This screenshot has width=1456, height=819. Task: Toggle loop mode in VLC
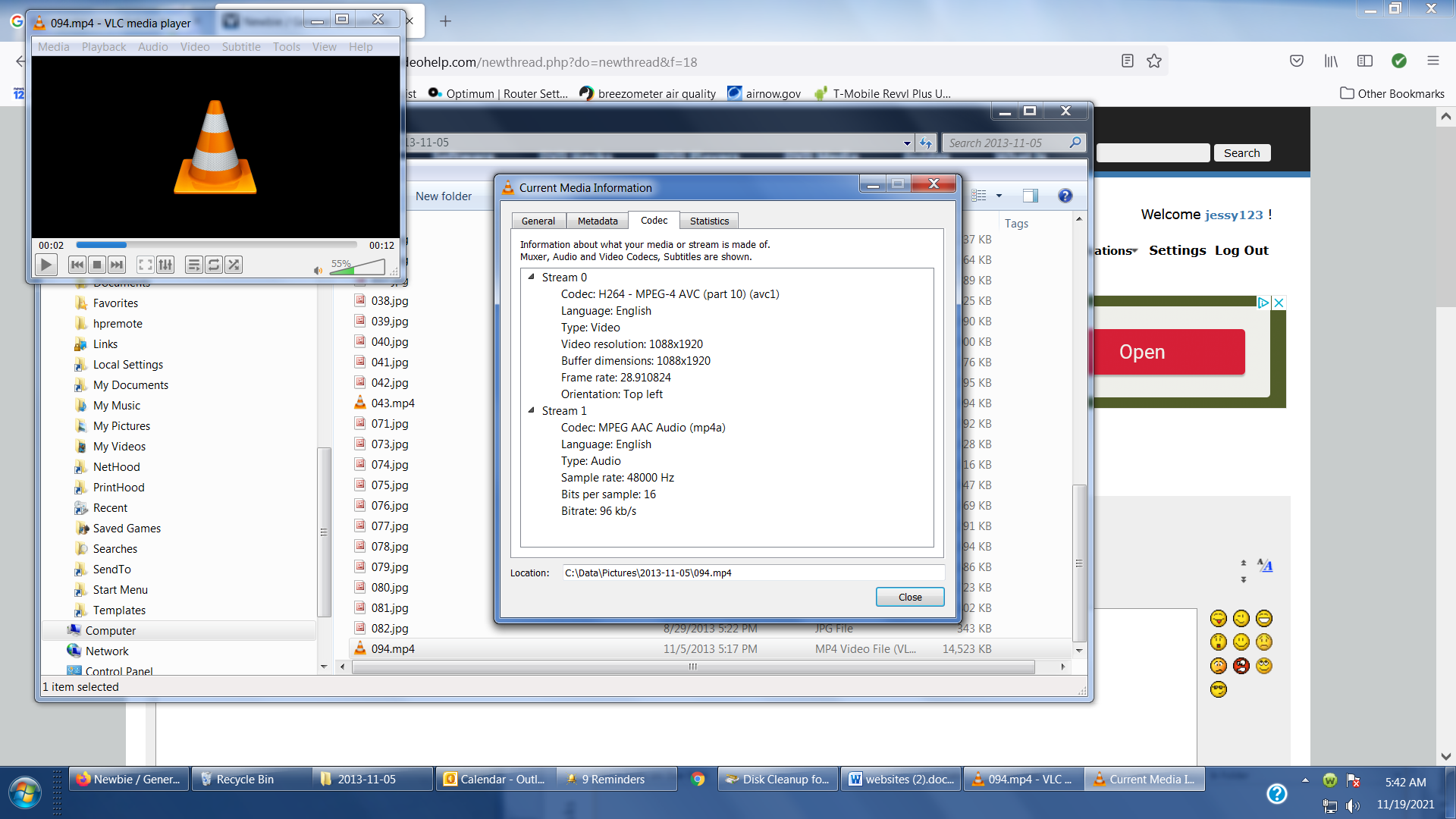214,265
